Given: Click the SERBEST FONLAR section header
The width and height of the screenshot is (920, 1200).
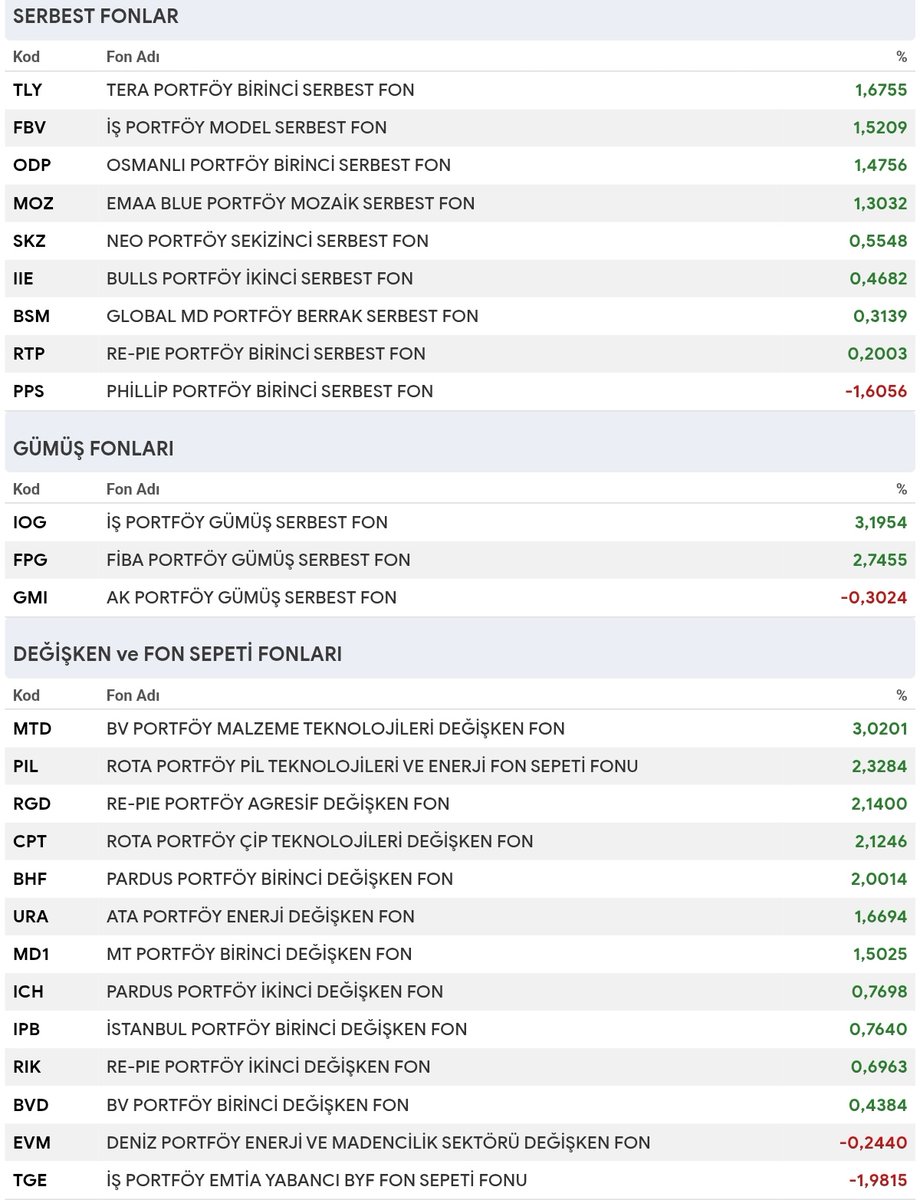Looking at the screenshot, I should tap(96, 16).
